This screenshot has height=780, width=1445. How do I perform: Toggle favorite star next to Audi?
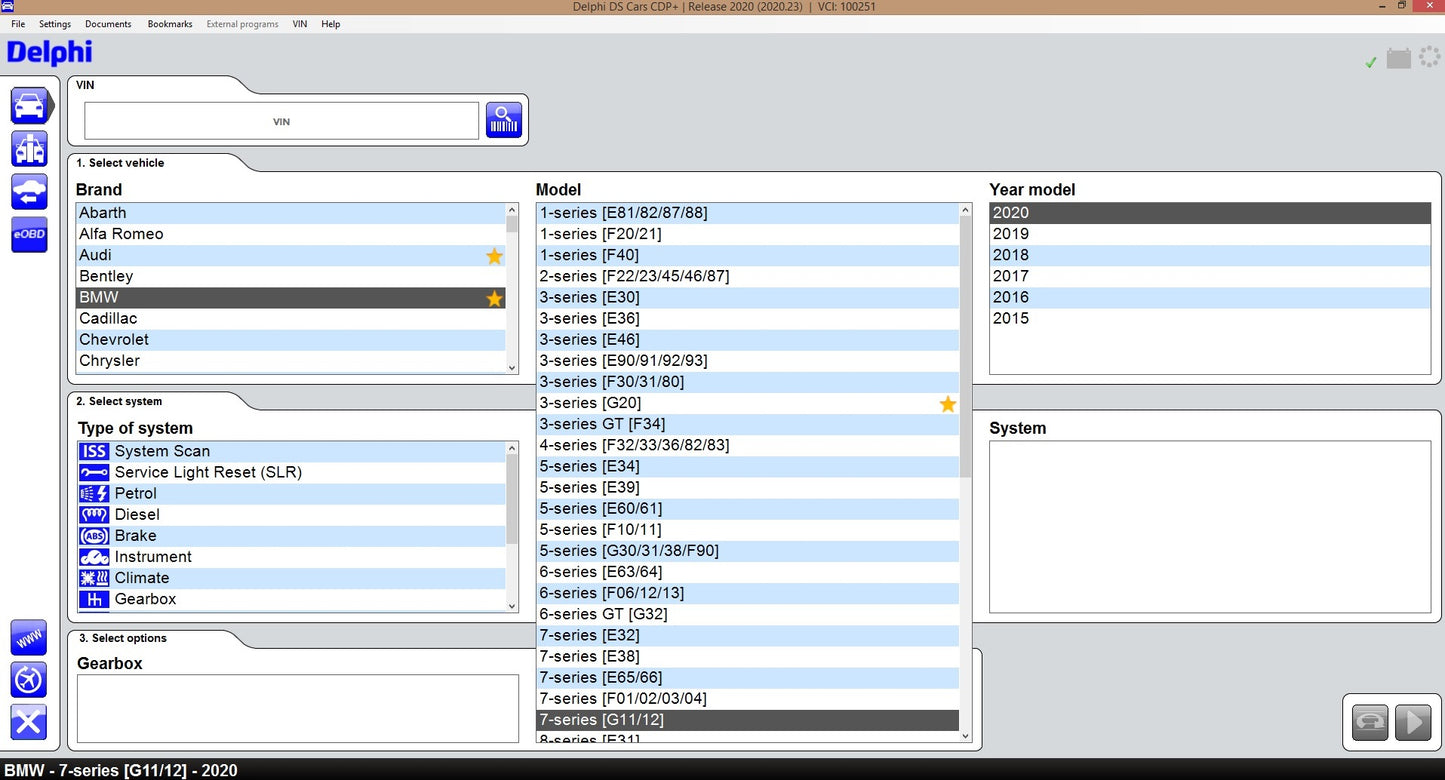pyautogui.click(x=494, y=256)
